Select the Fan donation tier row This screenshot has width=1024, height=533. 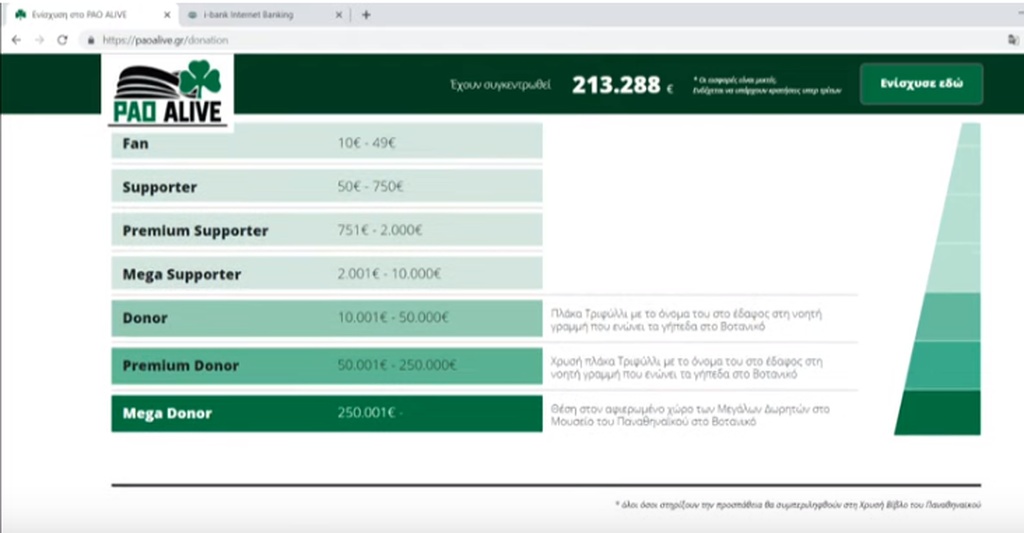[x=327, y=142]
